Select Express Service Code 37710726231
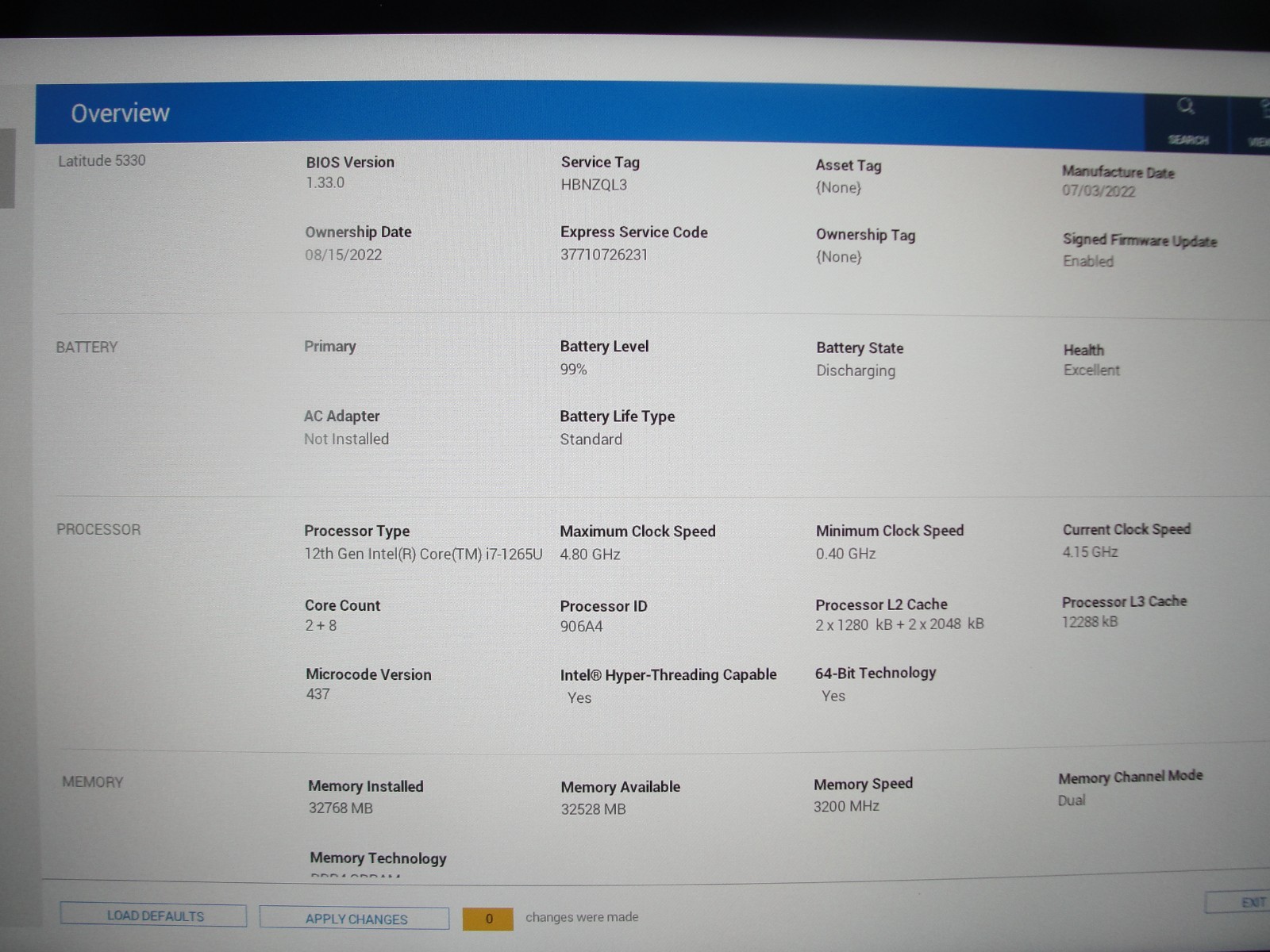Viewport: 1270px width, 952px height. (x=604, y=255)
